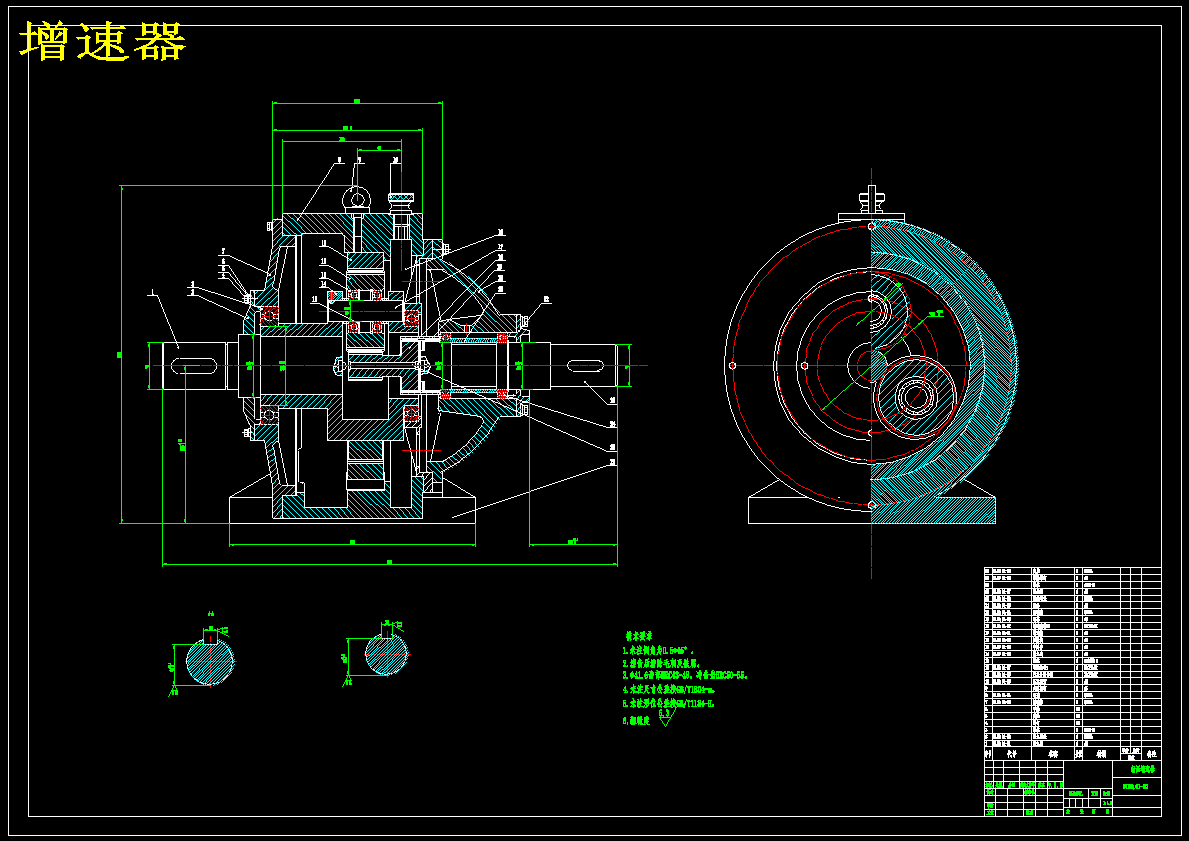Select the keyway slot on the left shaft

tap(196, 367)
